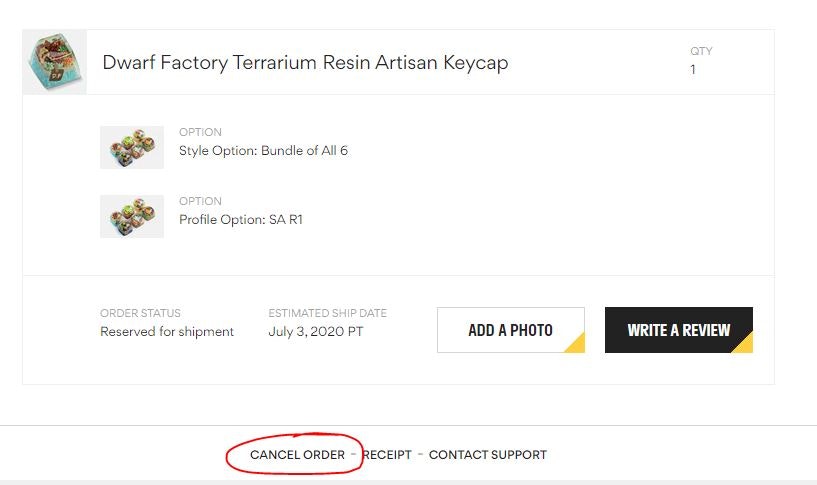Click the yellow corner on Add a Photo
Viewport: 817px width, 485px height.
click(x=573, y=342)
